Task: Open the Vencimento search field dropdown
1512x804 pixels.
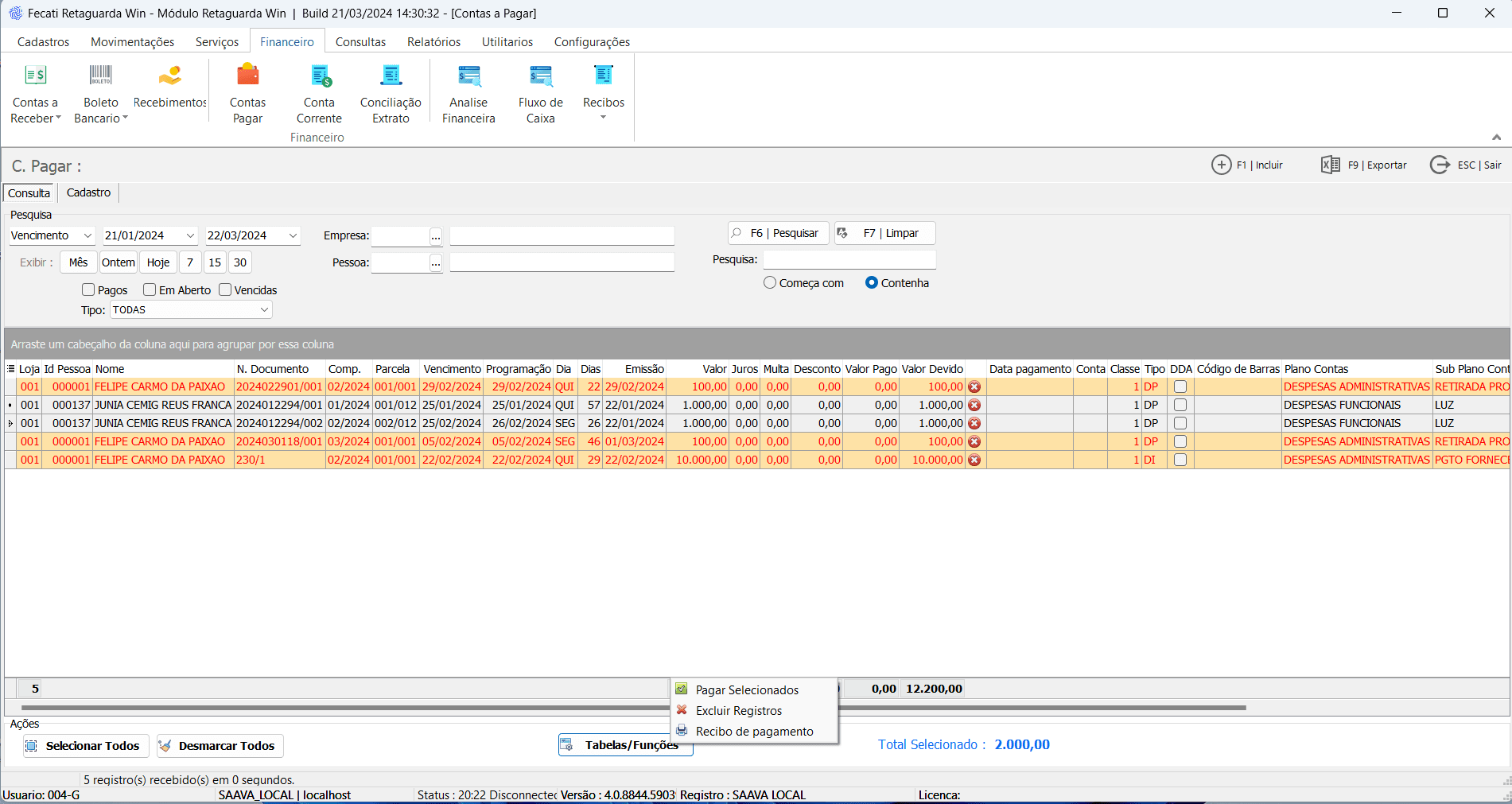Action: point(87,236)
